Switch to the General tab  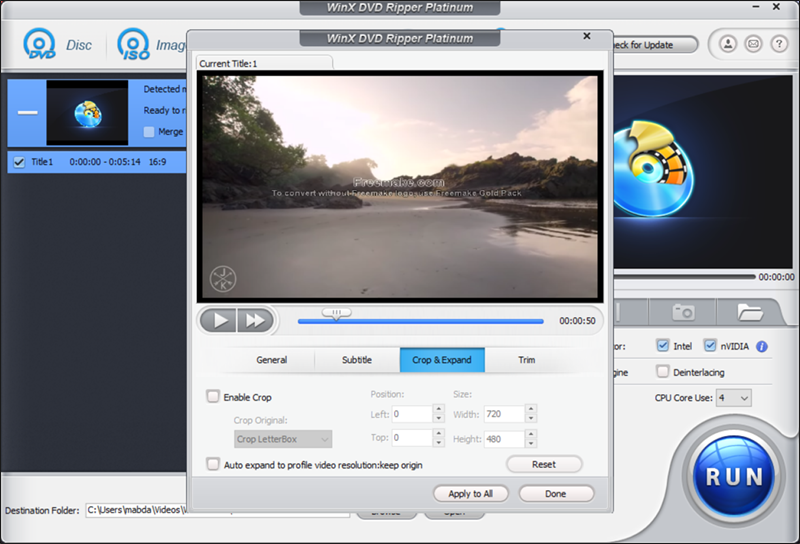coord(271,360)
